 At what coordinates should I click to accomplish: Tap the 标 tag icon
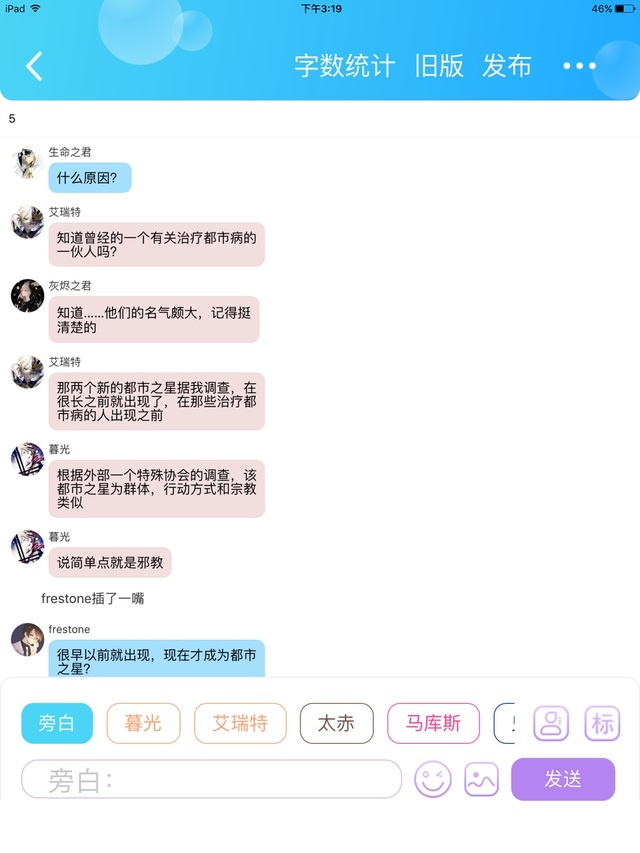point(602,723)
